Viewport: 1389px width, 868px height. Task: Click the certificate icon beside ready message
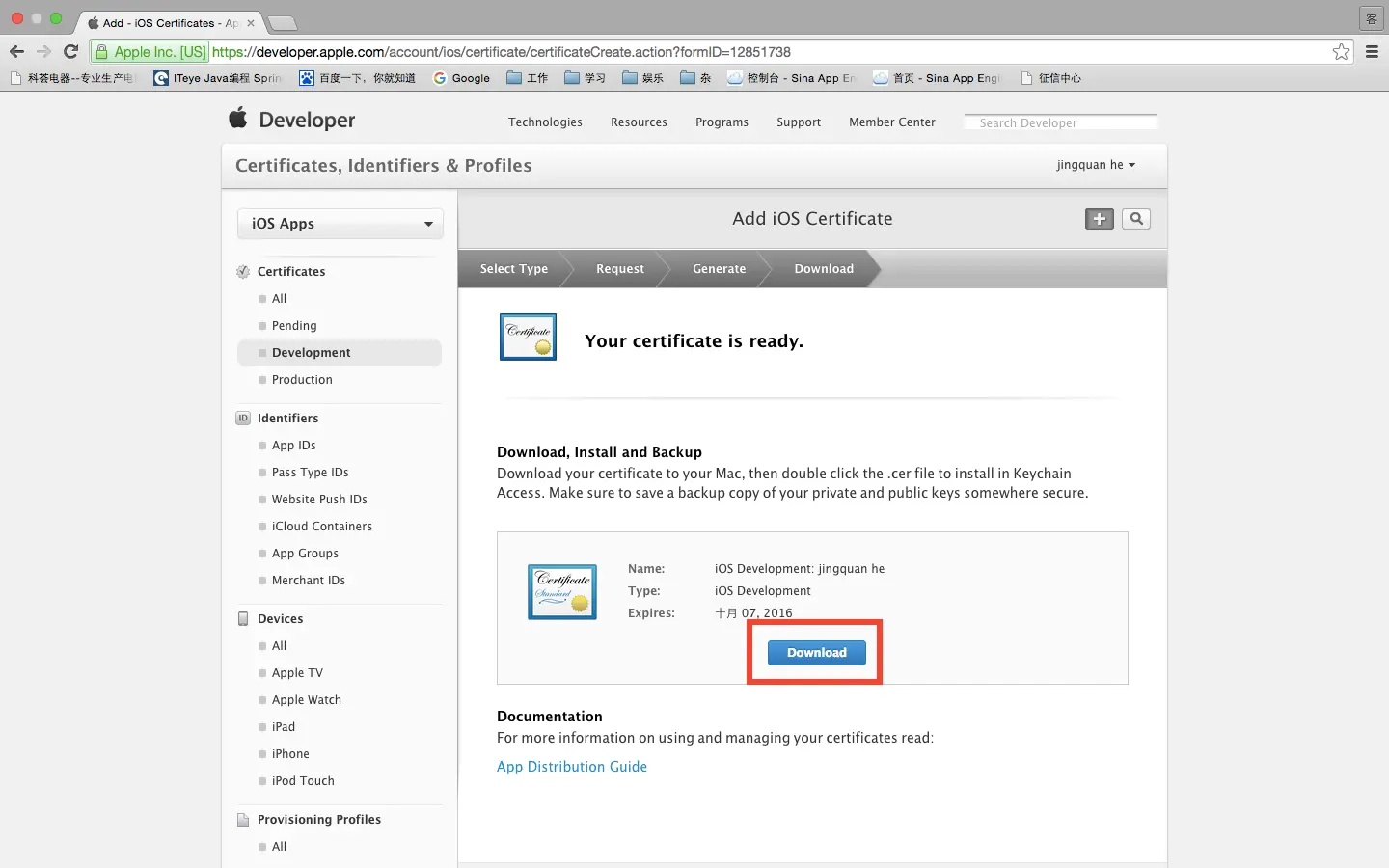click(528, 337)
